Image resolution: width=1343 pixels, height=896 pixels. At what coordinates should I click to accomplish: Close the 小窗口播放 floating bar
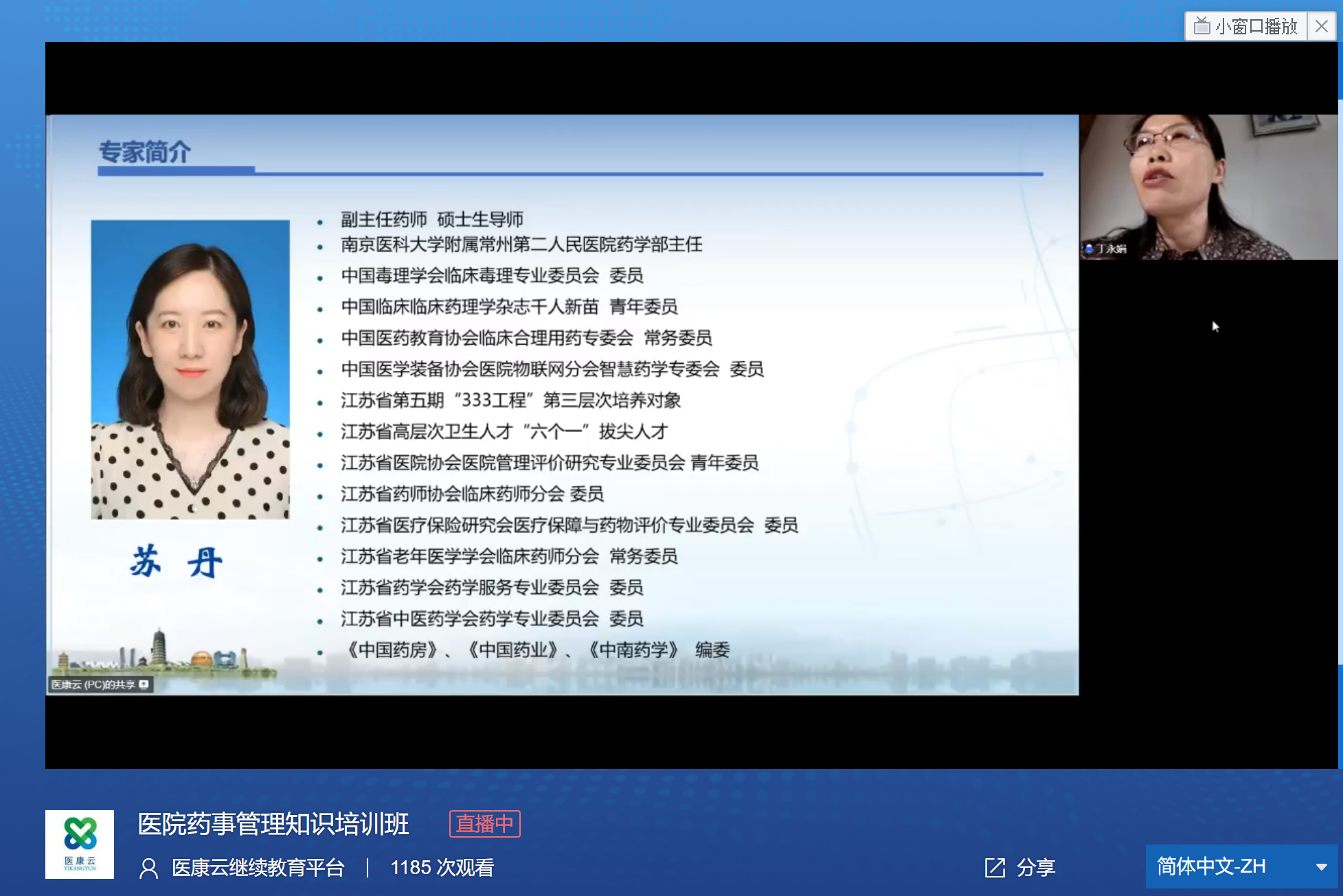pyautogui.click(x=1321, y=26)
